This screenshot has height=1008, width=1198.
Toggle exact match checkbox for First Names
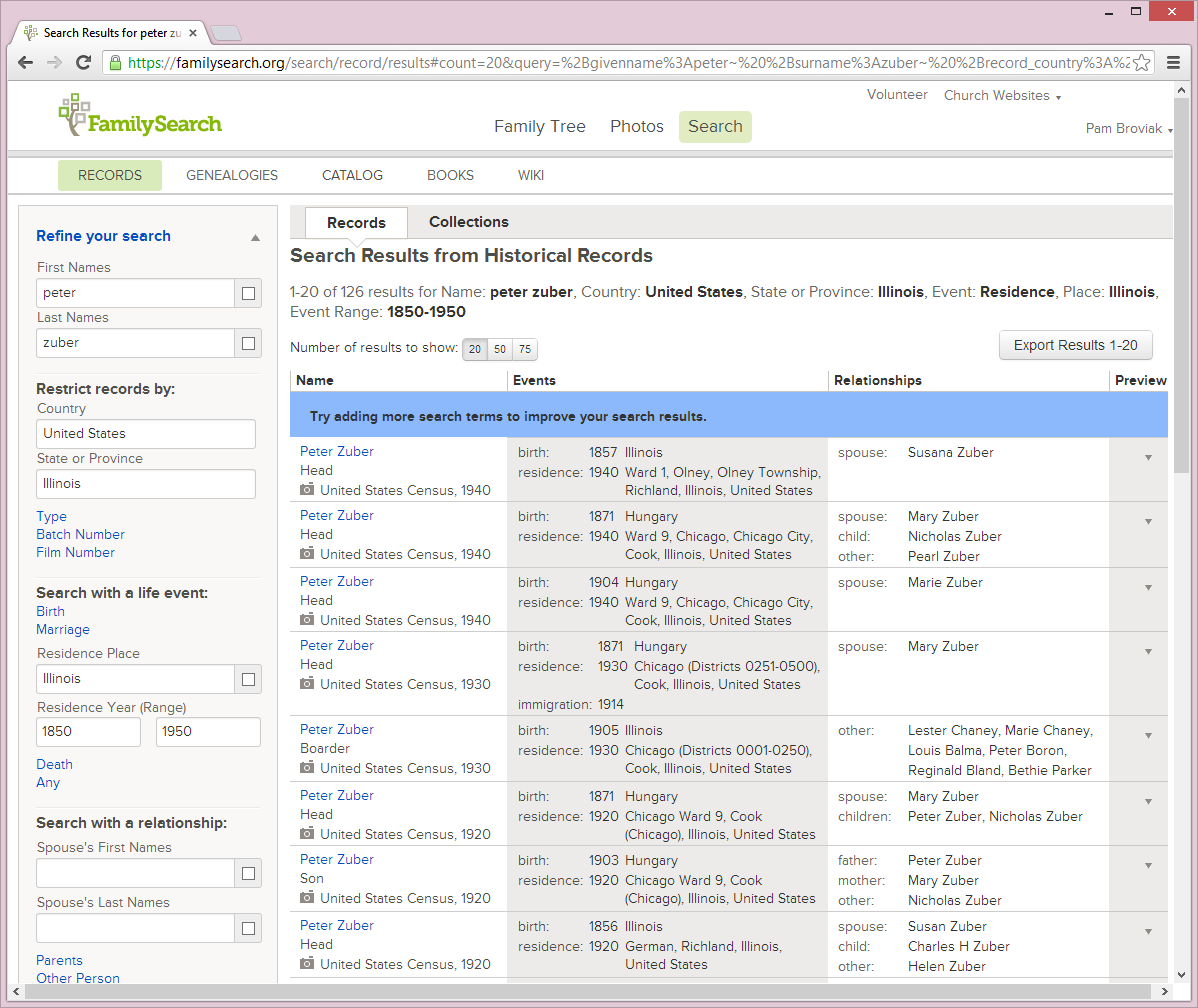[248, 293]
